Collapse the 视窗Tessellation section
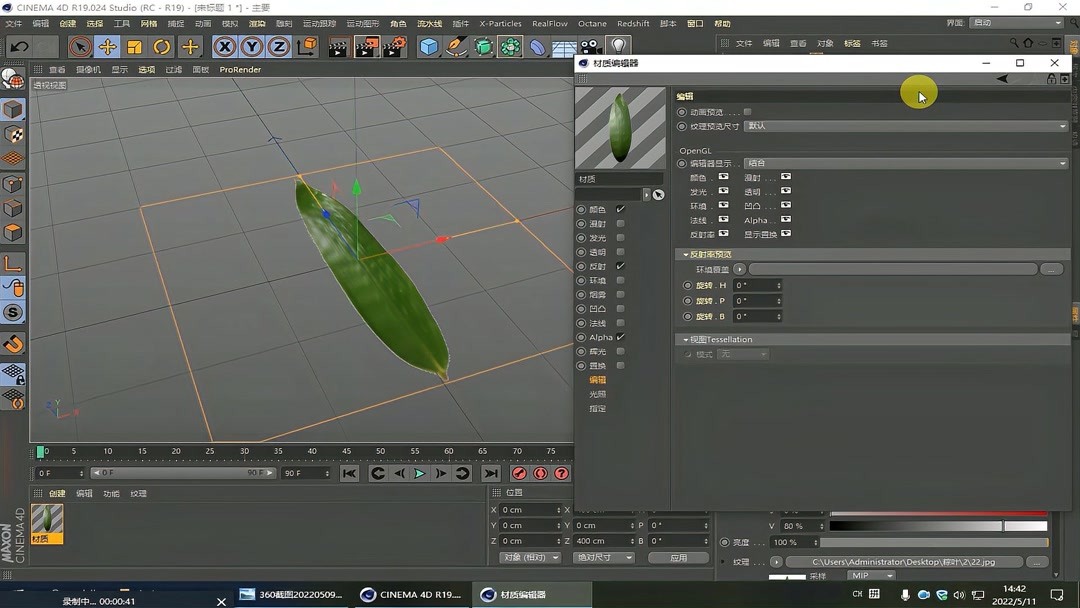 686,339
